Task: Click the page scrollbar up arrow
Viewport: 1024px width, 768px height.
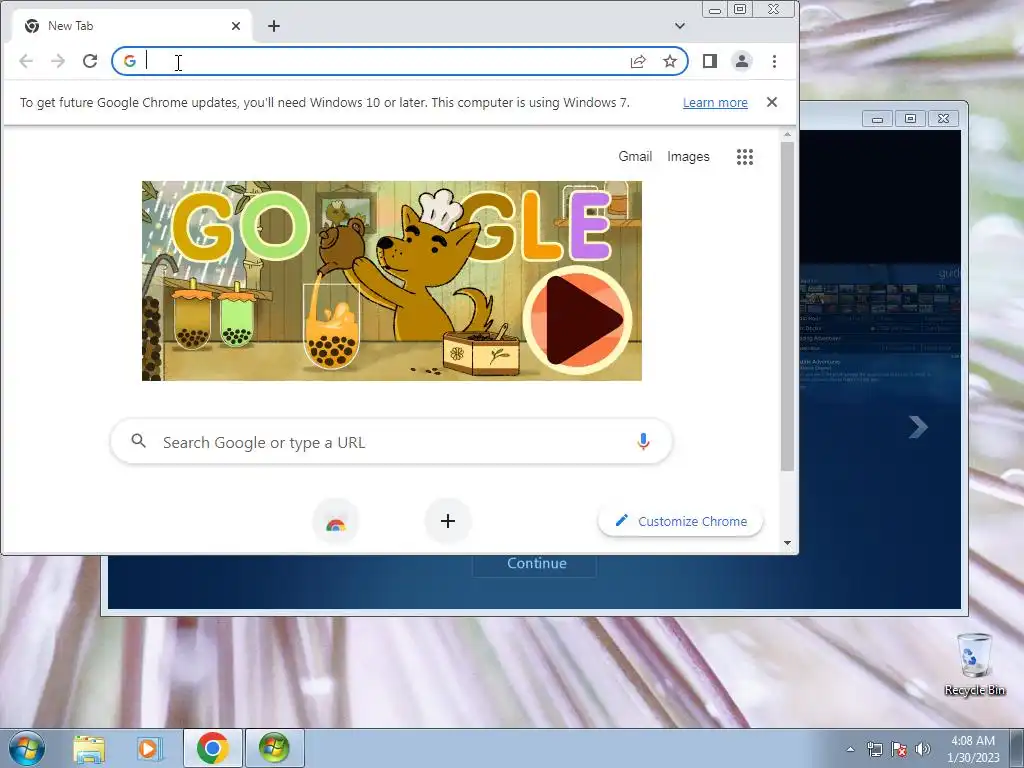Action: click(x=787, y=135)
